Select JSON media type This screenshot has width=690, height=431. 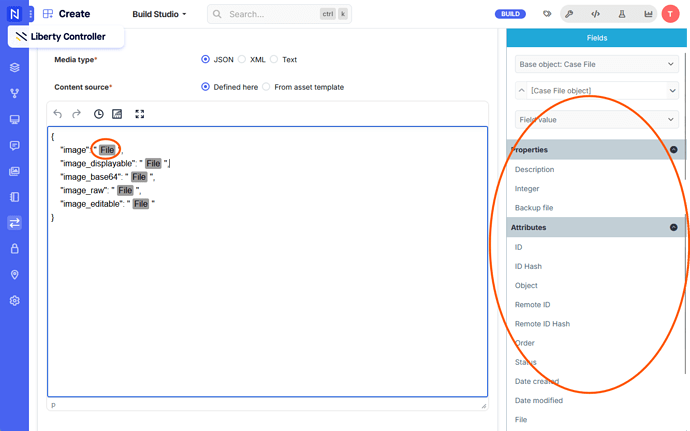coord(205,59)
